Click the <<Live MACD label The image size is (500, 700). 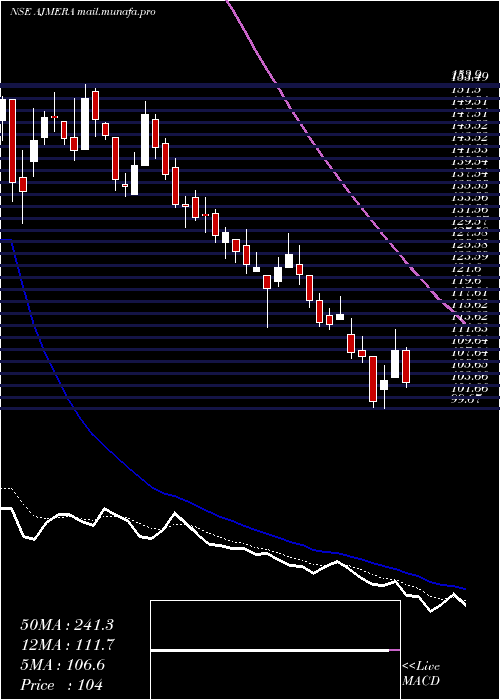tap(421, 674)
